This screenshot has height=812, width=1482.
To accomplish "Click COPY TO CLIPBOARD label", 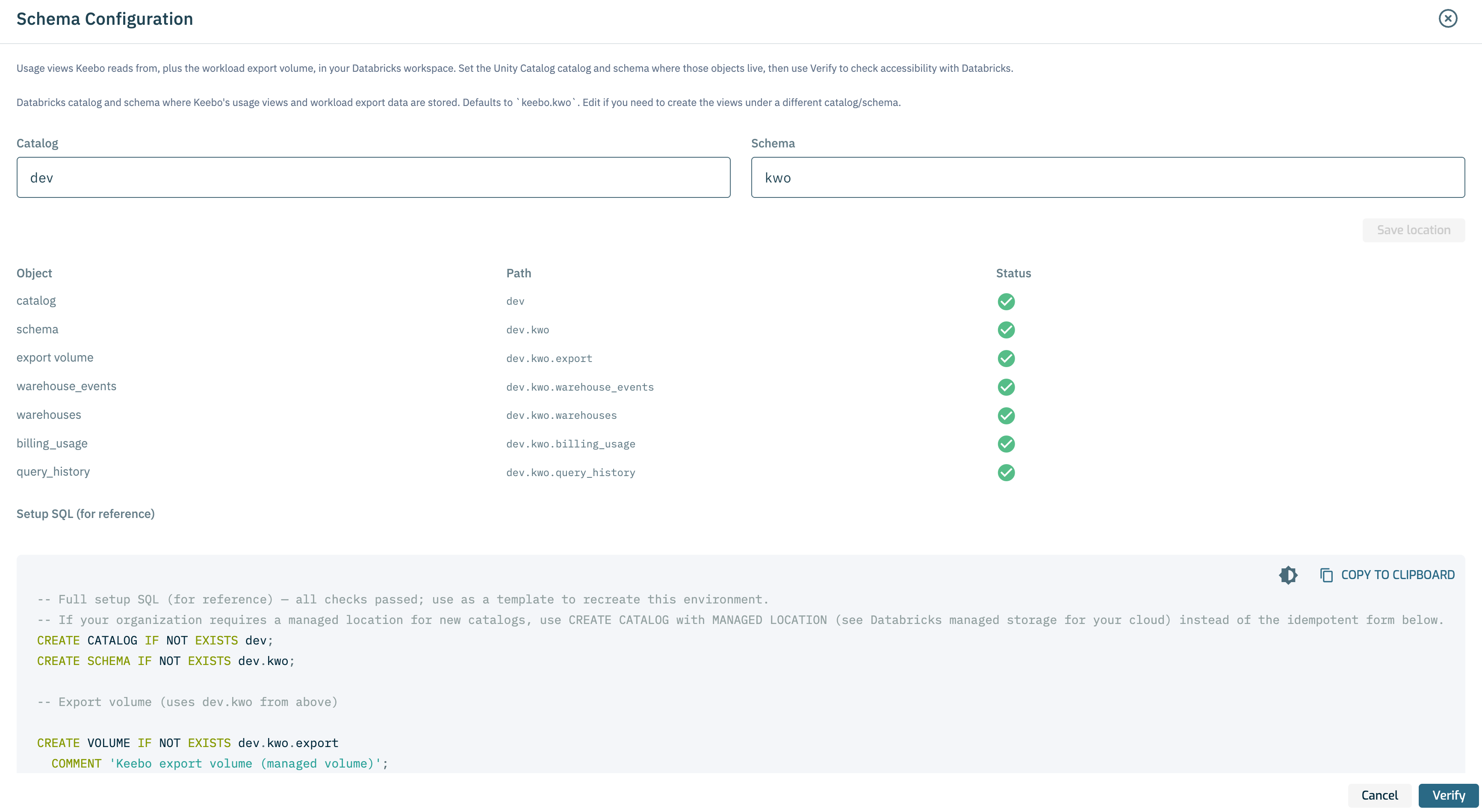I will point(1397,574).
